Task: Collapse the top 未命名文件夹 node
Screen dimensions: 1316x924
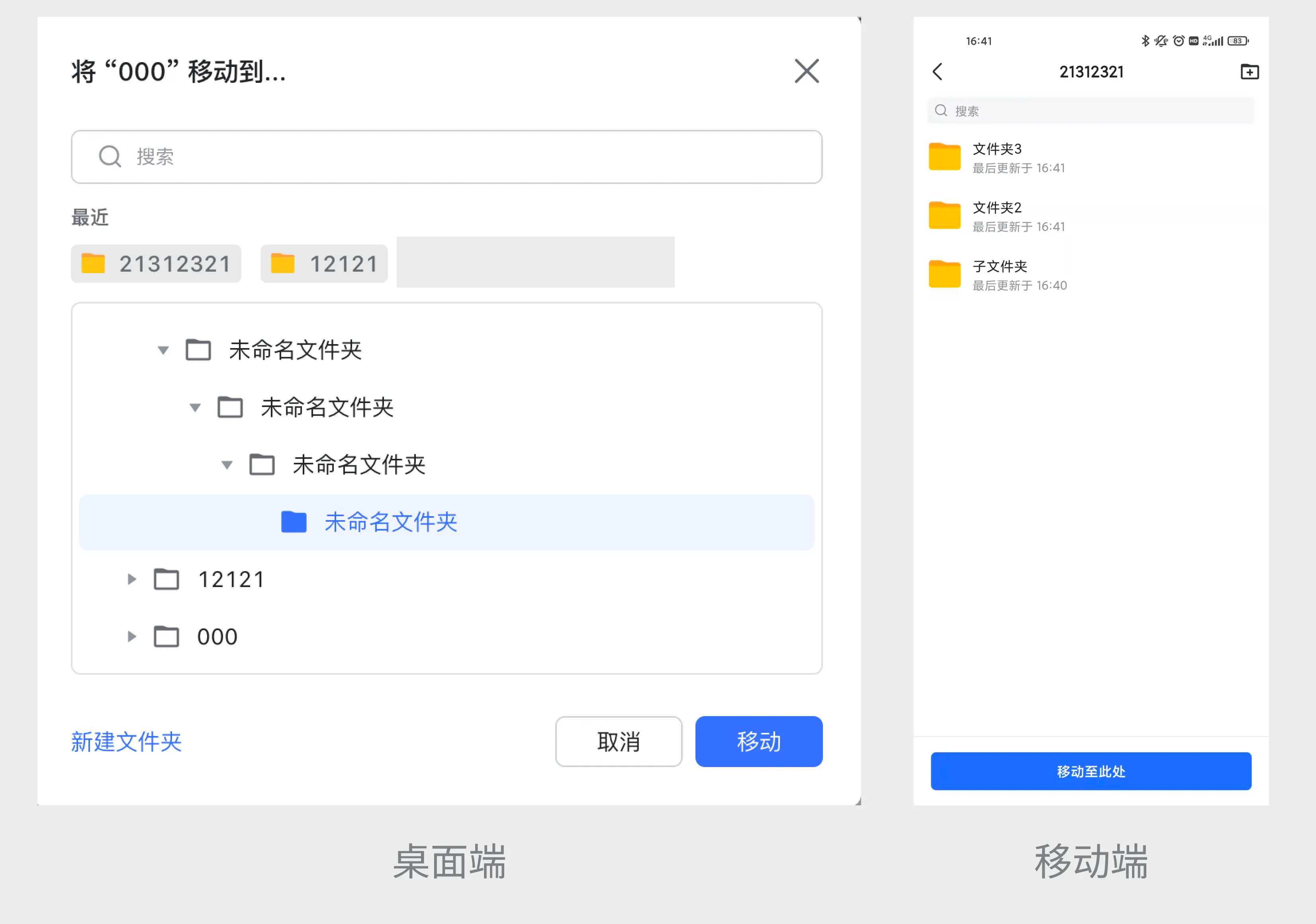Action: tap(163, 350)
